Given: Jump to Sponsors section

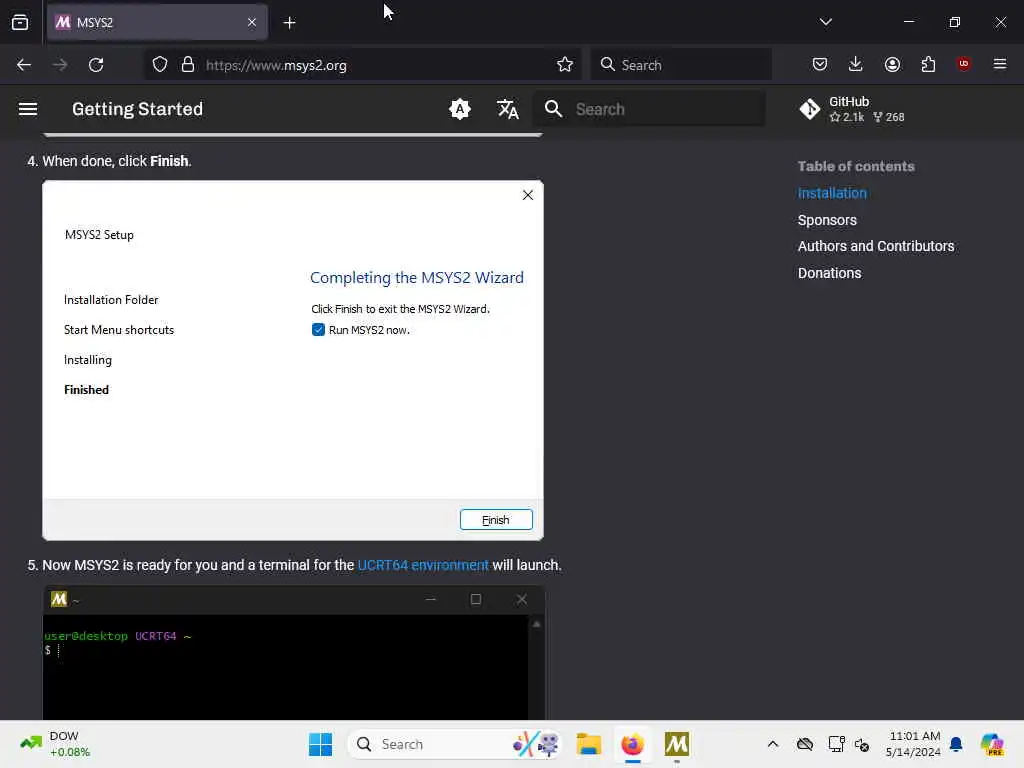Looking at the screenshot, I should (827, 220).
